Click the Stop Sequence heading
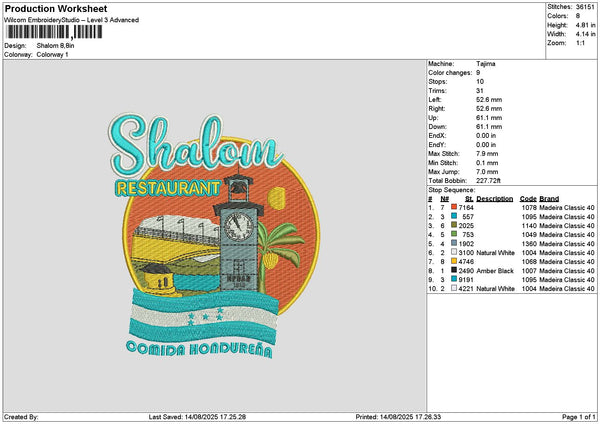 453,188
